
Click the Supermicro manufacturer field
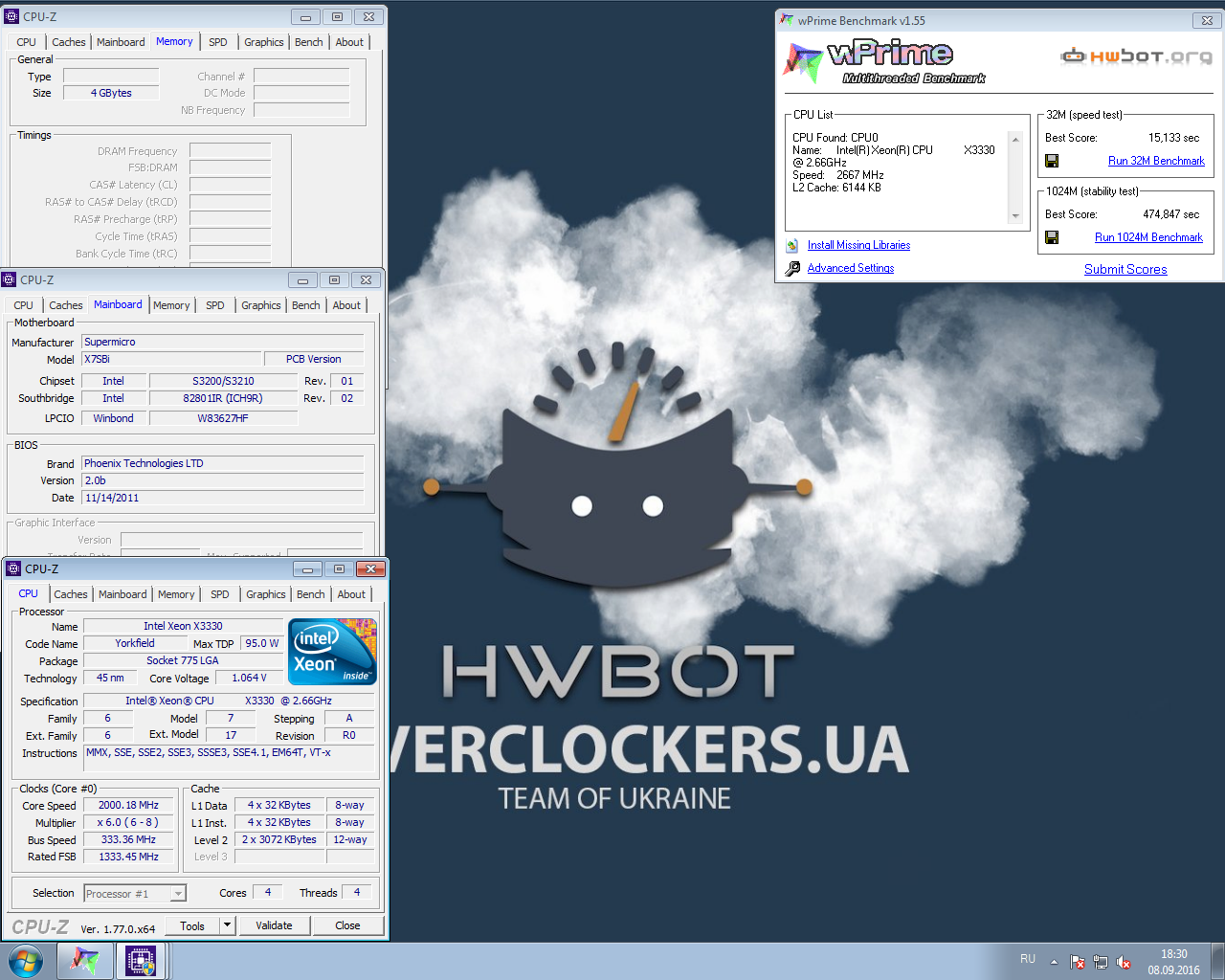[223, 342]
